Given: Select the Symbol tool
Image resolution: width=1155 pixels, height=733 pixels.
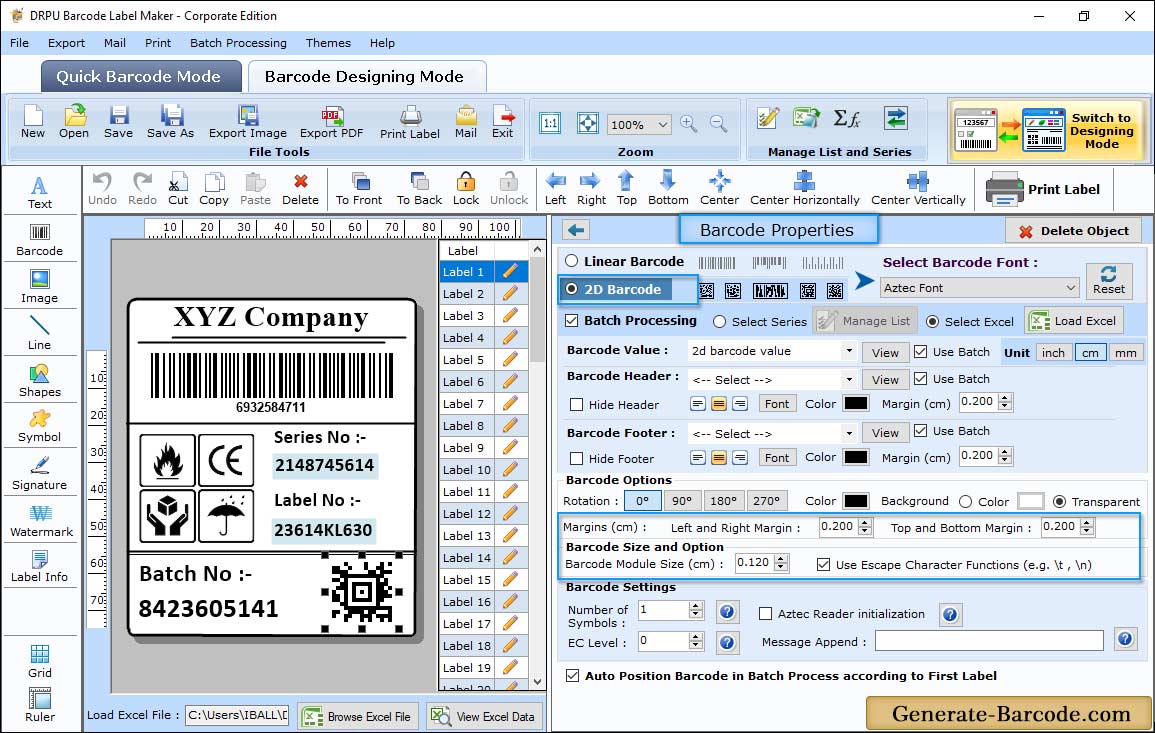Looking at the screenshot, I should click(40, 426).
